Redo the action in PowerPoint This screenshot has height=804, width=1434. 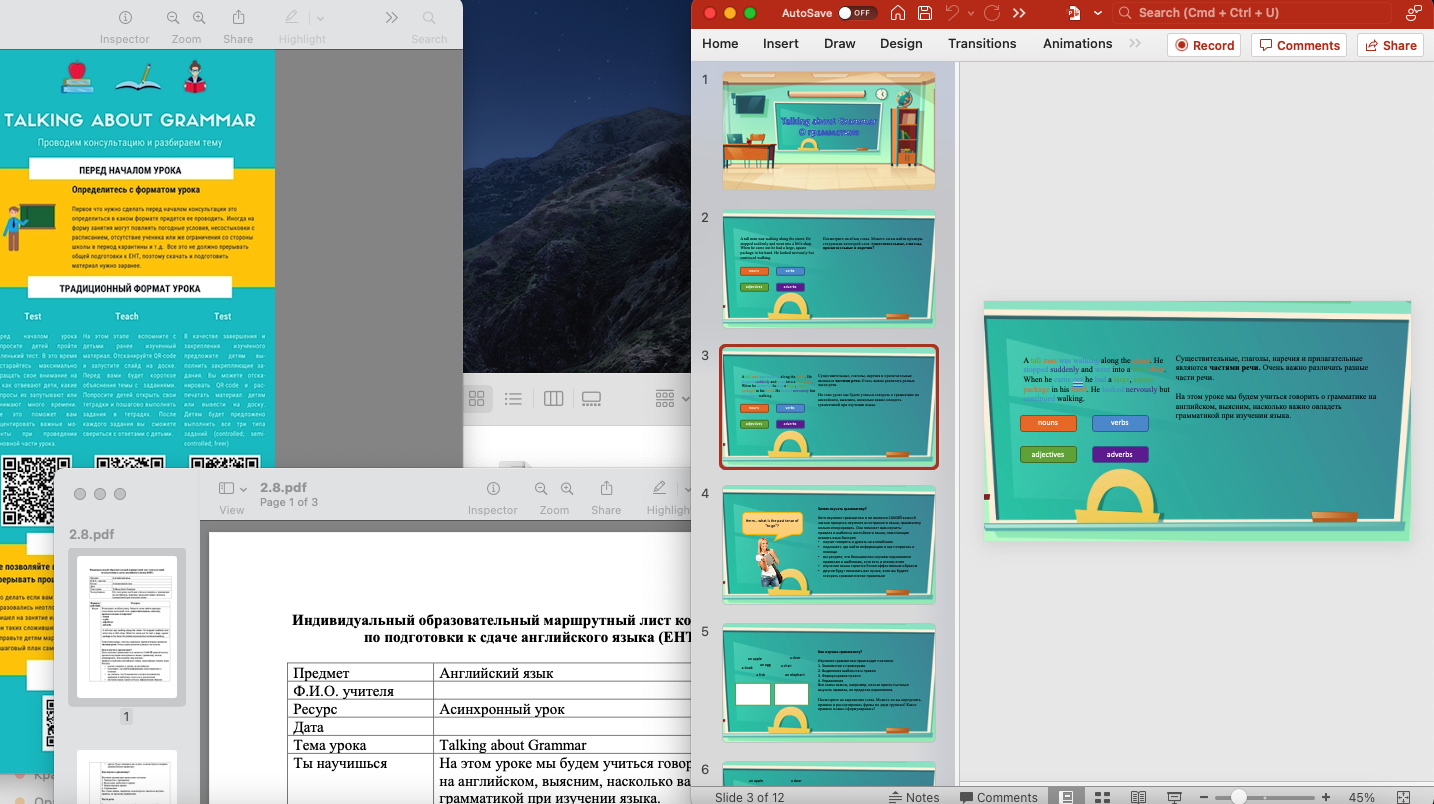click(991, 13)
